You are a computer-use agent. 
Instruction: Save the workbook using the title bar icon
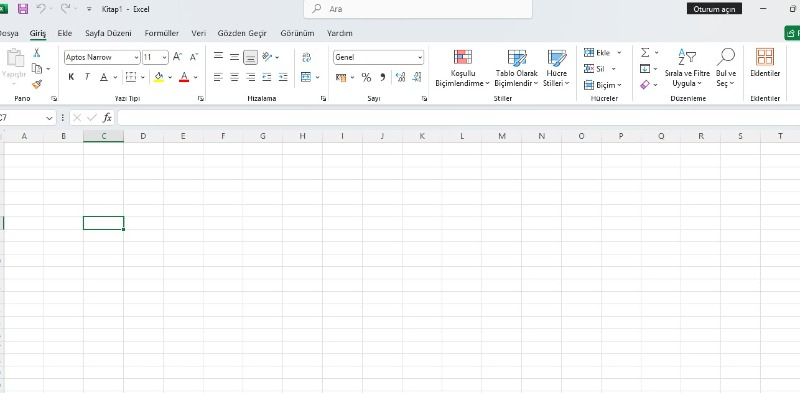click(23, 9)
